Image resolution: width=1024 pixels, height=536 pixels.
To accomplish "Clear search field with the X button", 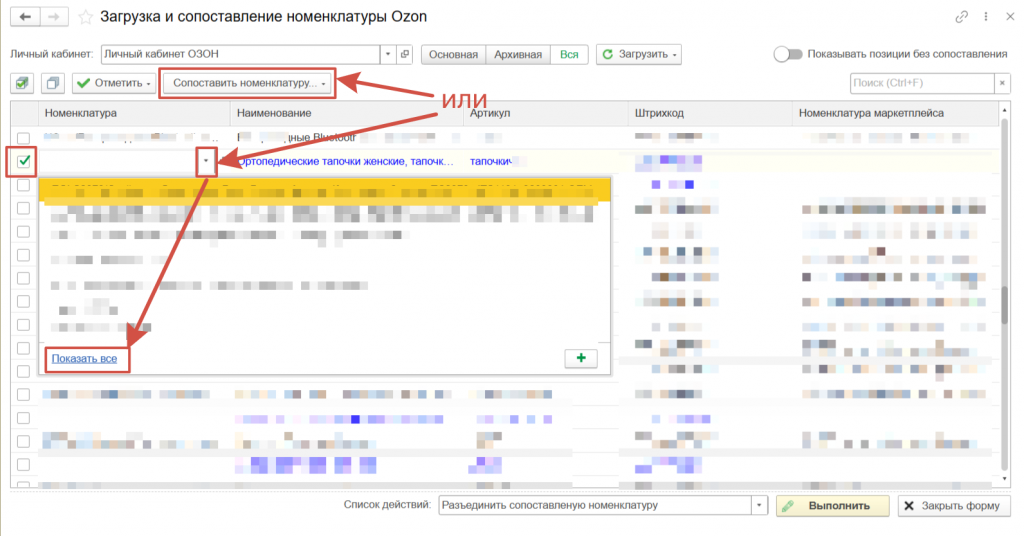I will 1001,83.
